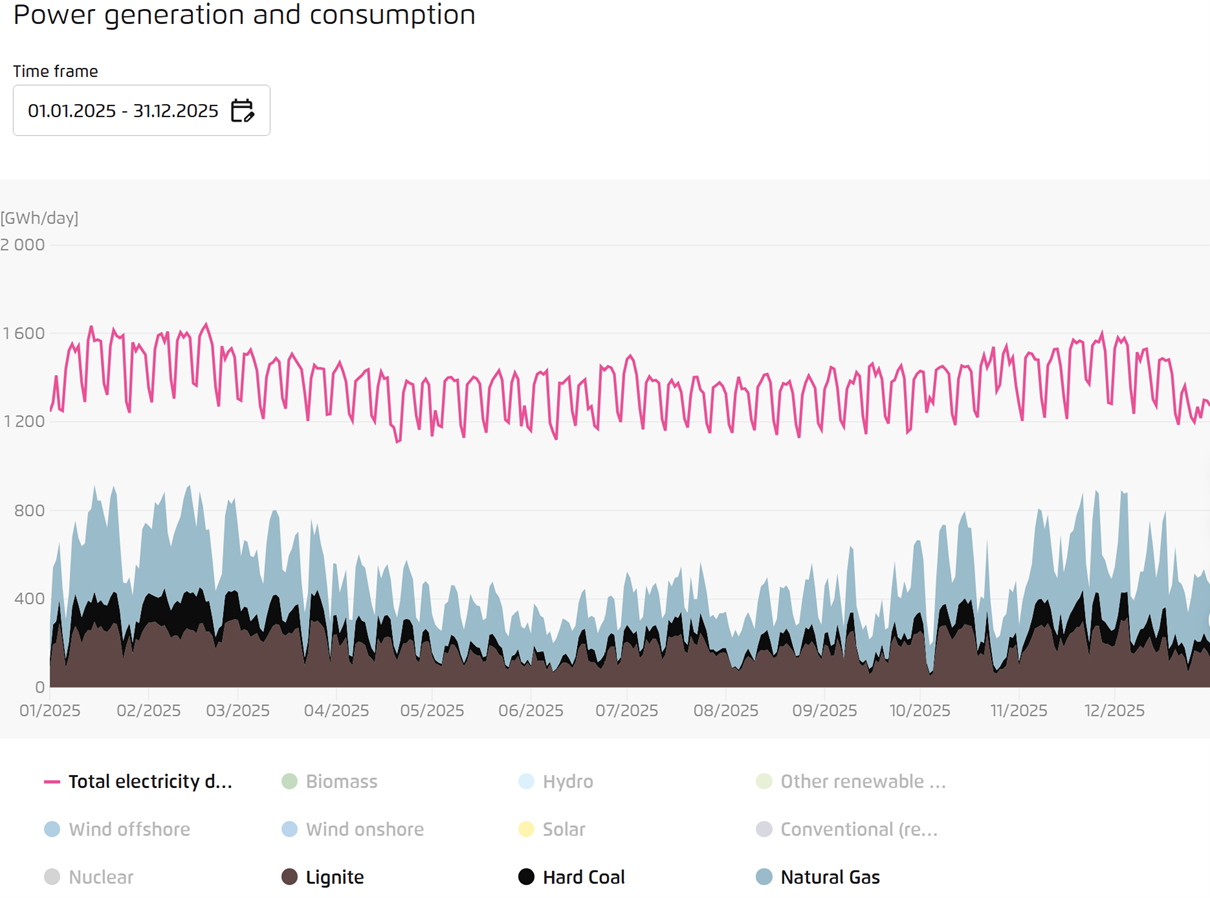Click the brown Lignite legend circle
The image size is (1210, 898).
pos(289,877)
